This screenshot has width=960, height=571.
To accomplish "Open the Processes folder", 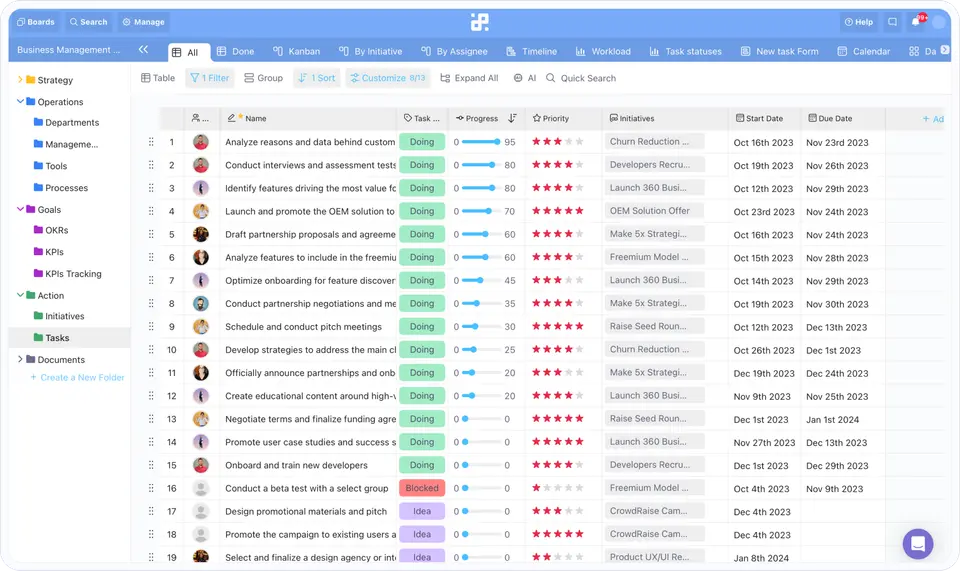I will coord(66,188).
